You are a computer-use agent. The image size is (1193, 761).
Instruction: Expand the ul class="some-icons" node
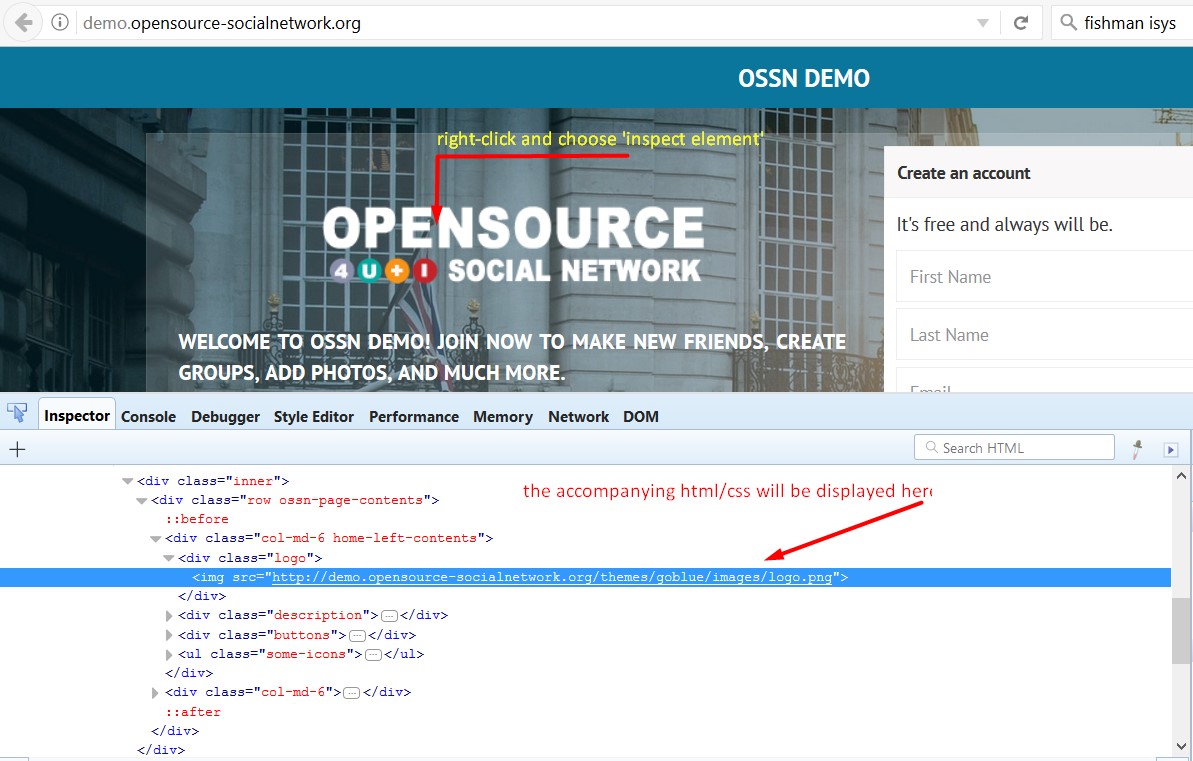(x=169, y=654)
